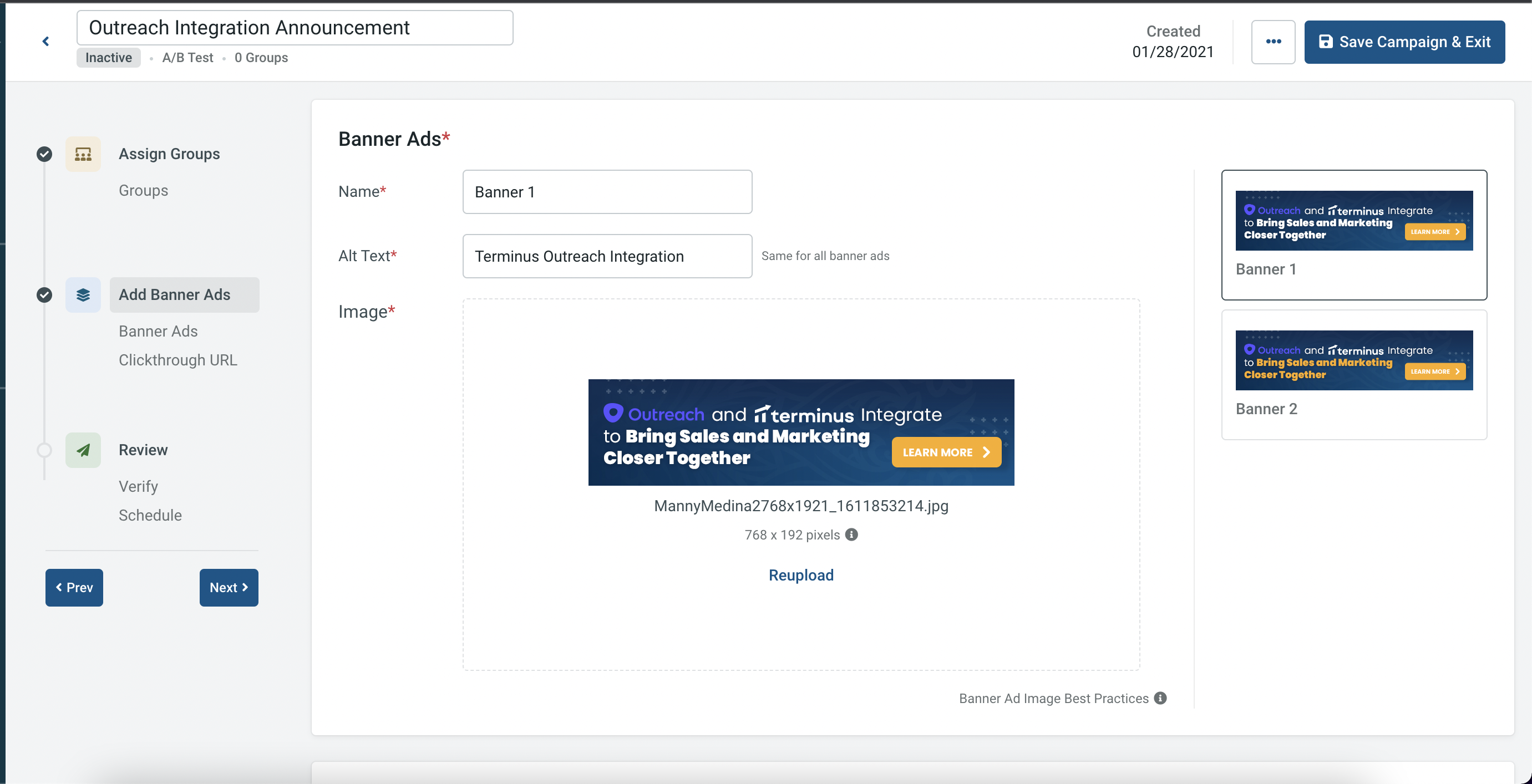The width and height of the screenshot is (1532, 784).
Task: Go to the Verify sub-step
Action: 139,486
